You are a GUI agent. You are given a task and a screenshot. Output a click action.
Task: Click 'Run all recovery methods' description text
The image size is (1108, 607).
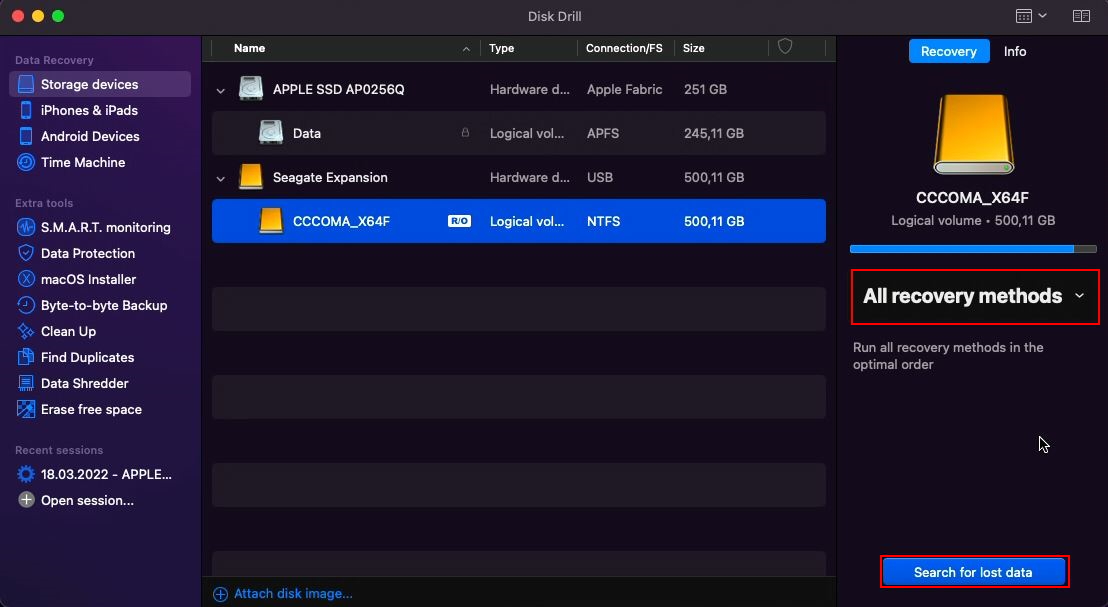coord(948,356)
